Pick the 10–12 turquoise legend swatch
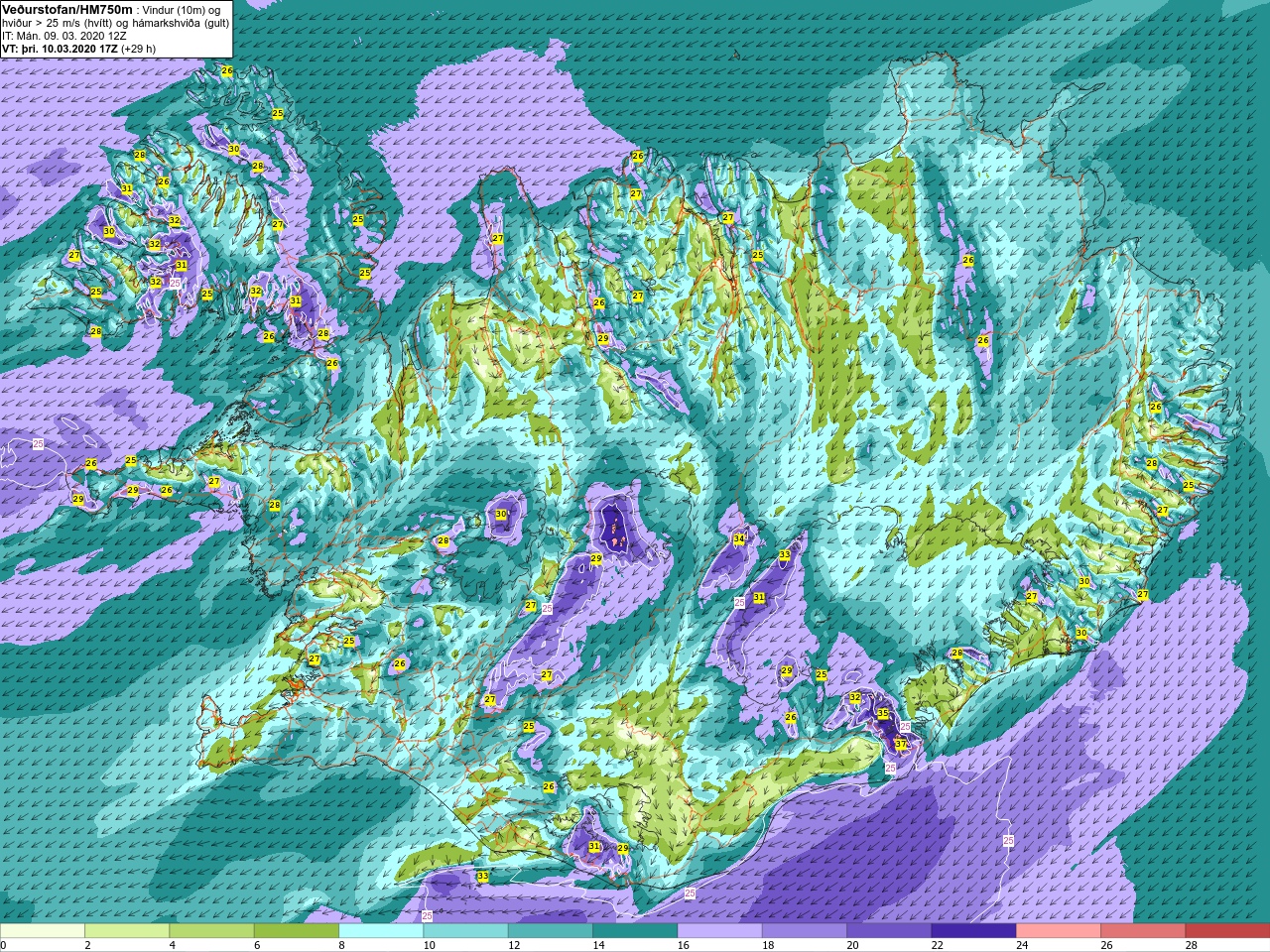Screen dimensions: 1270x952 pos(465,931)
